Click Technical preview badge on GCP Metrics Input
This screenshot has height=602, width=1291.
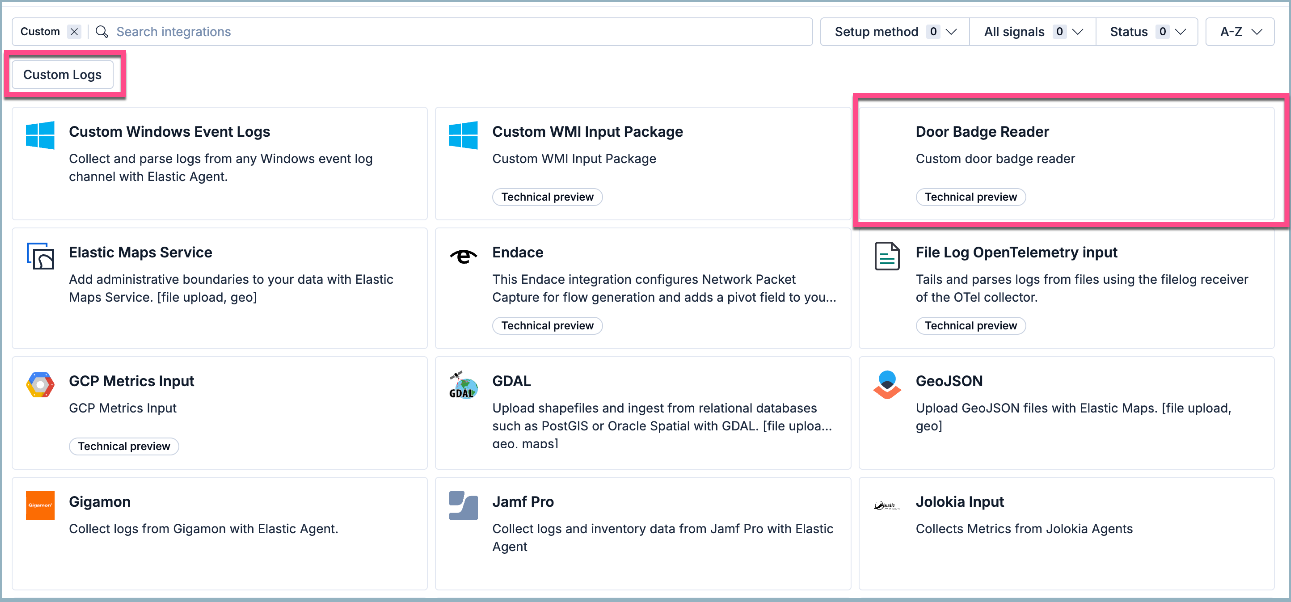point(124,446)
